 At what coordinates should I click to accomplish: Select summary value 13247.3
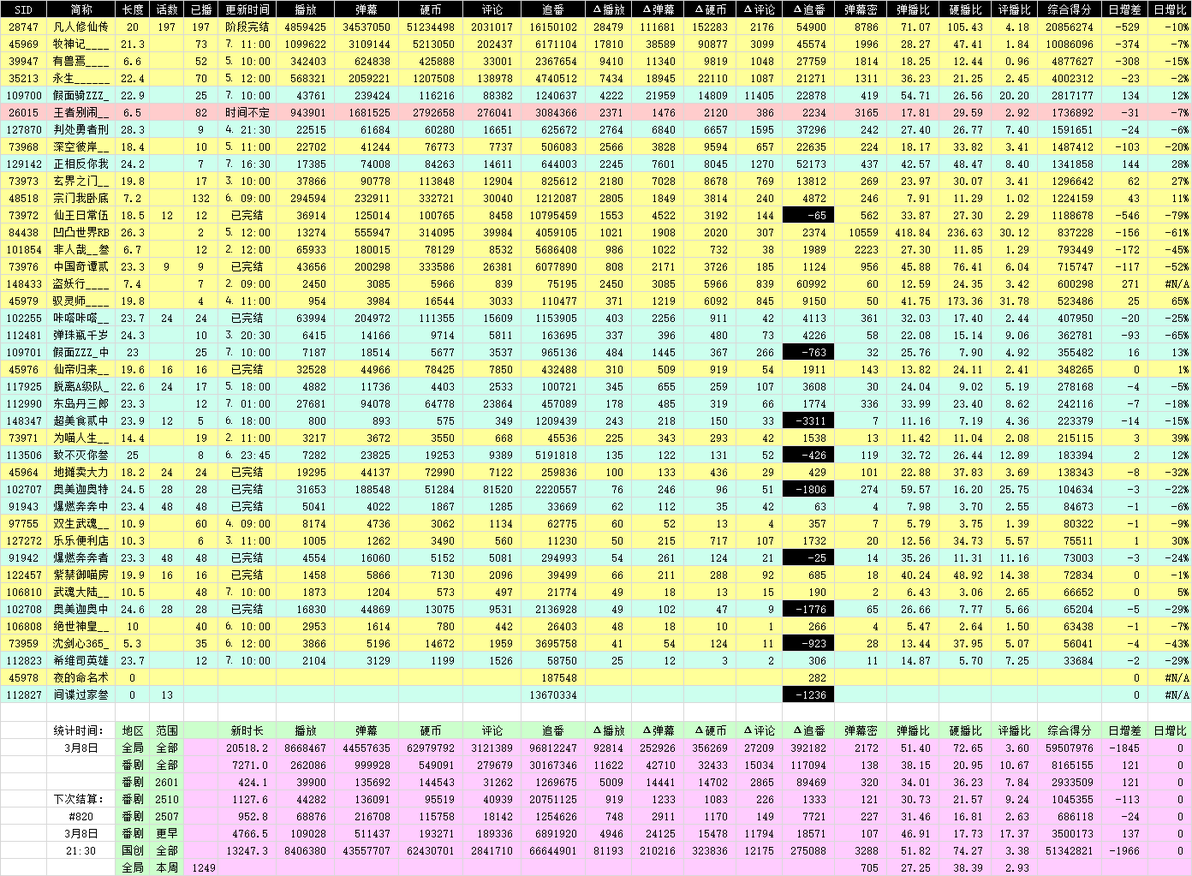tap(247, 851)
